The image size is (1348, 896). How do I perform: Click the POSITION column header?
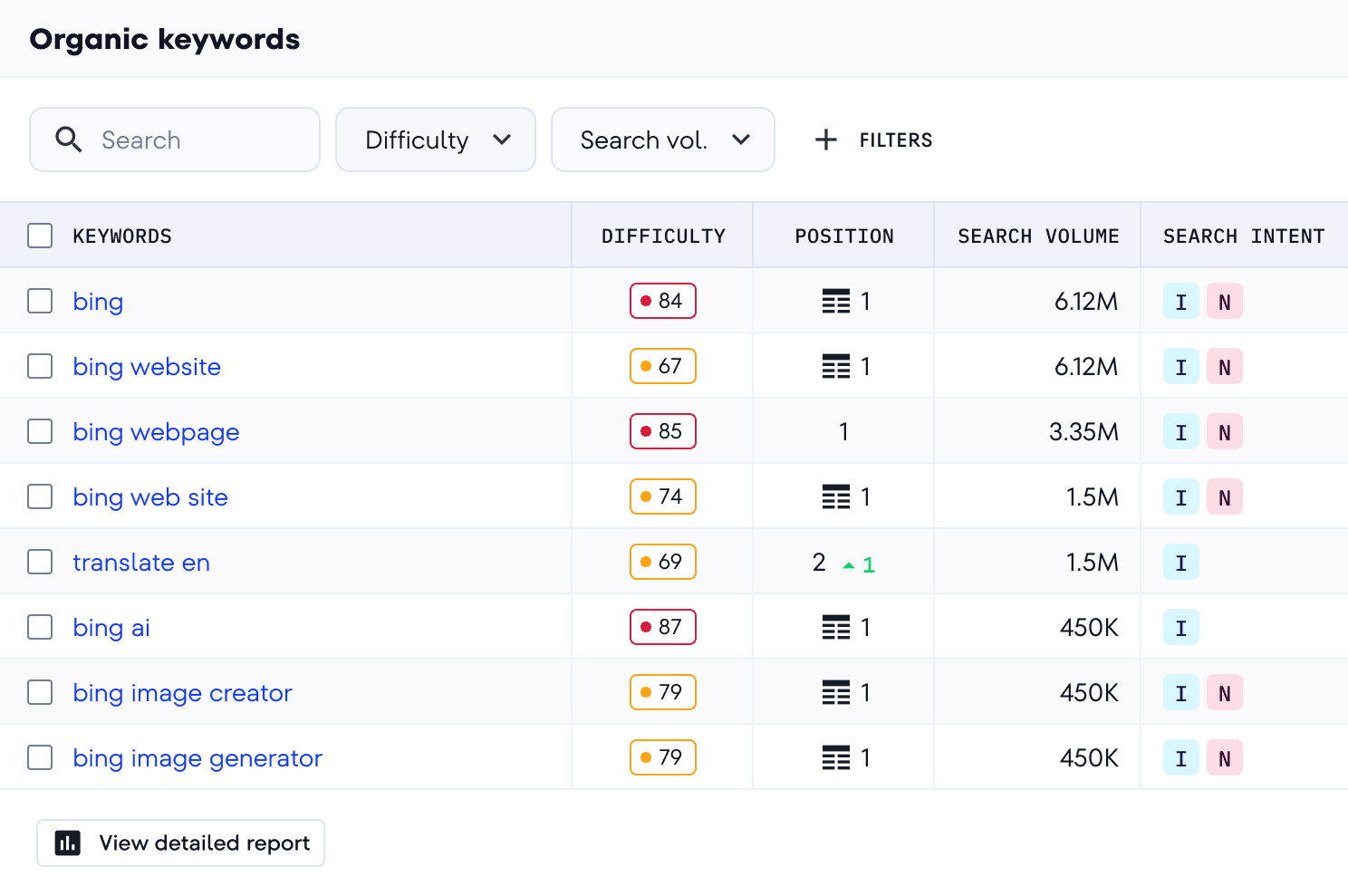click(843, 236)
